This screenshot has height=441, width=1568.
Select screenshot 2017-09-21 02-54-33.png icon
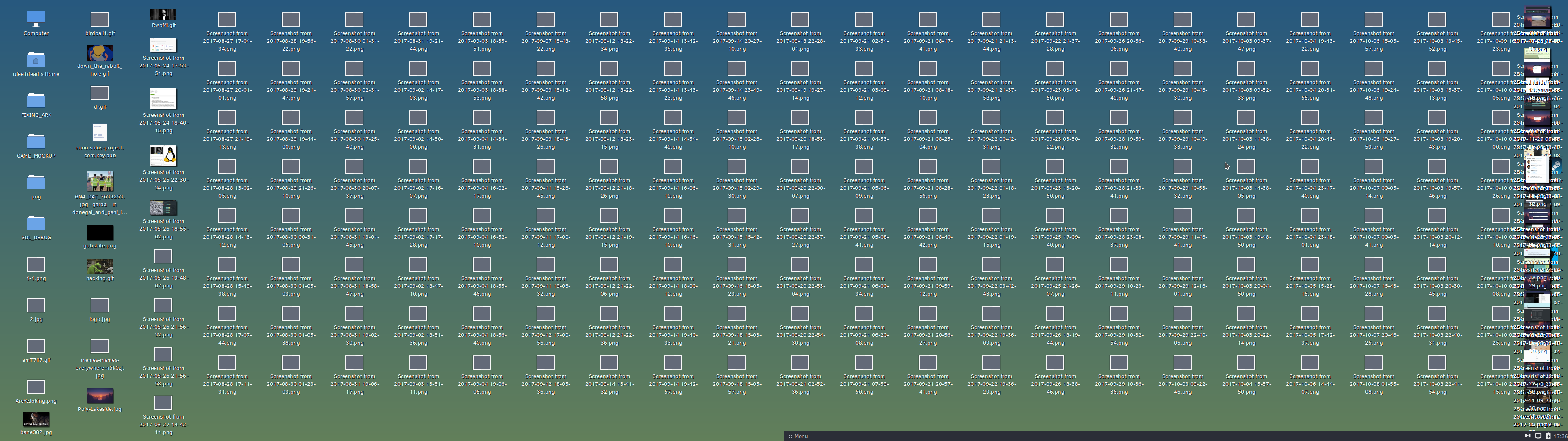coord(864,20)
